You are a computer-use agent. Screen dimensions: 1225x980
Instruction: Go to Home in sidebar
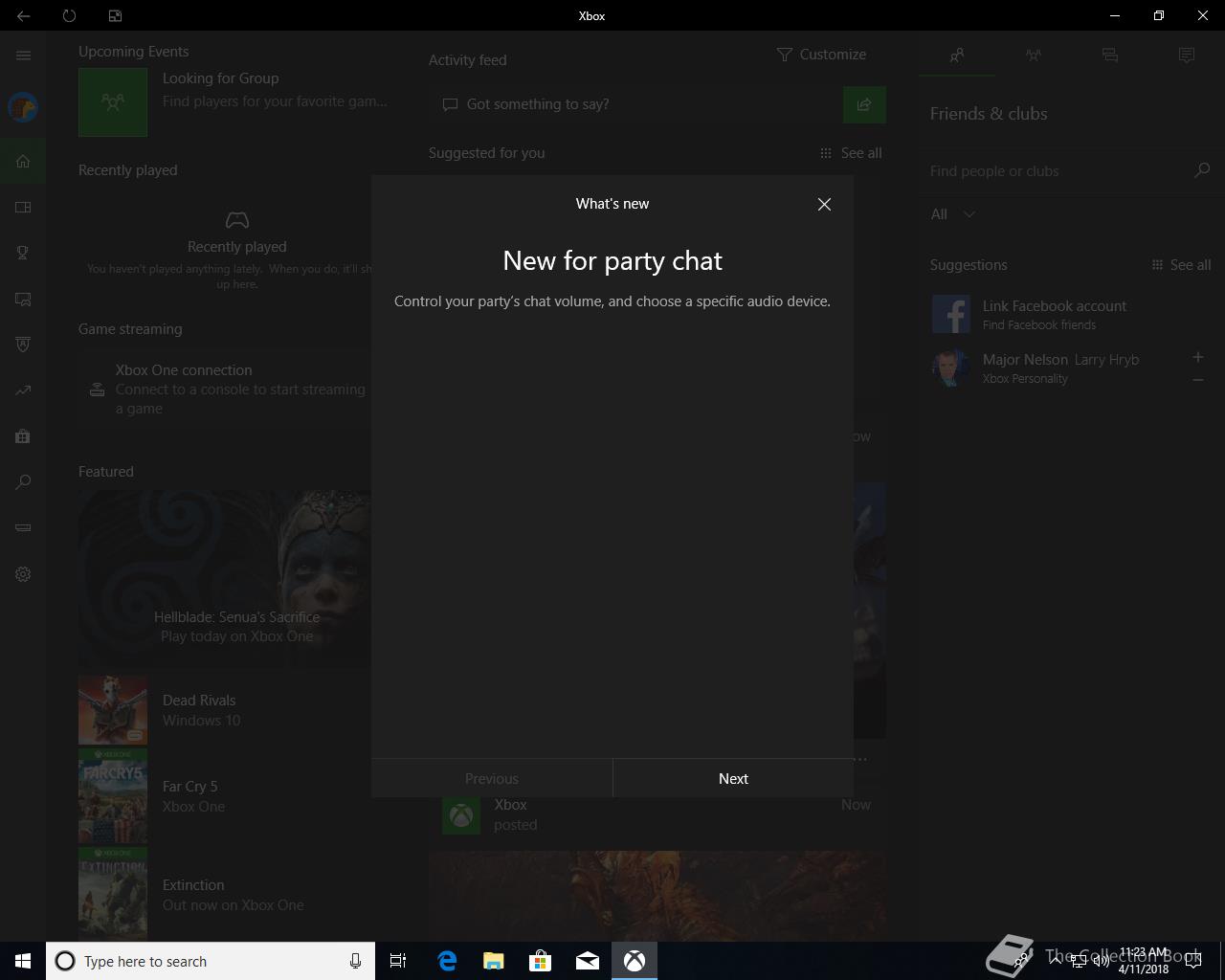click(x=23, y=161)
